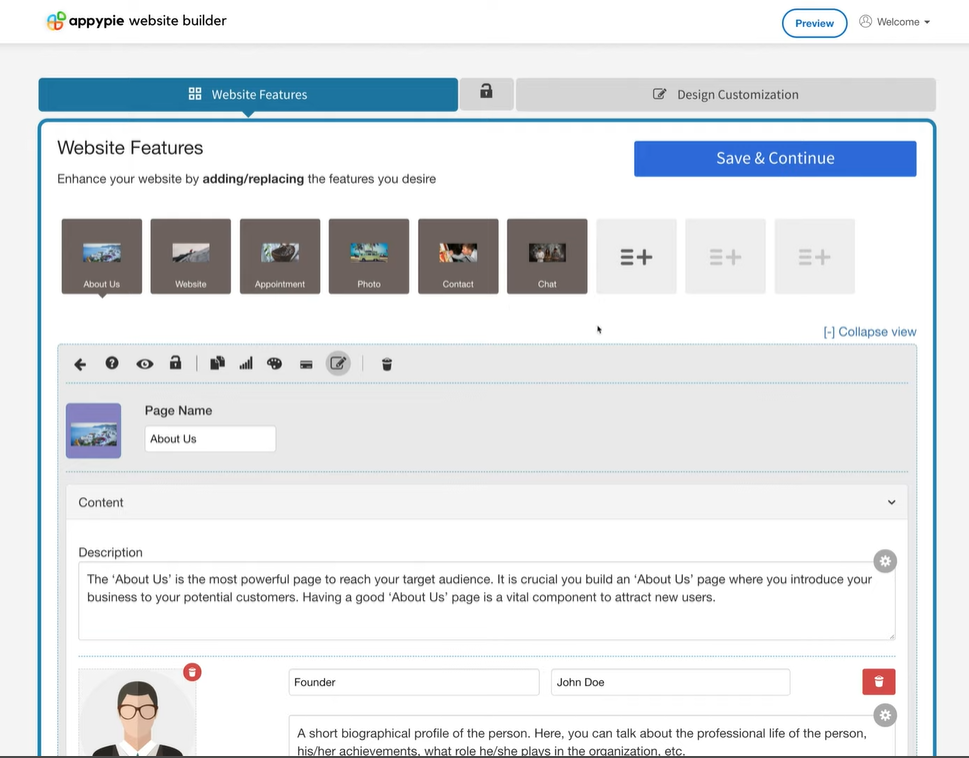The image size is (969, 758).
Task: Delete page using toolbar trash icon
Action: (387, 364)
